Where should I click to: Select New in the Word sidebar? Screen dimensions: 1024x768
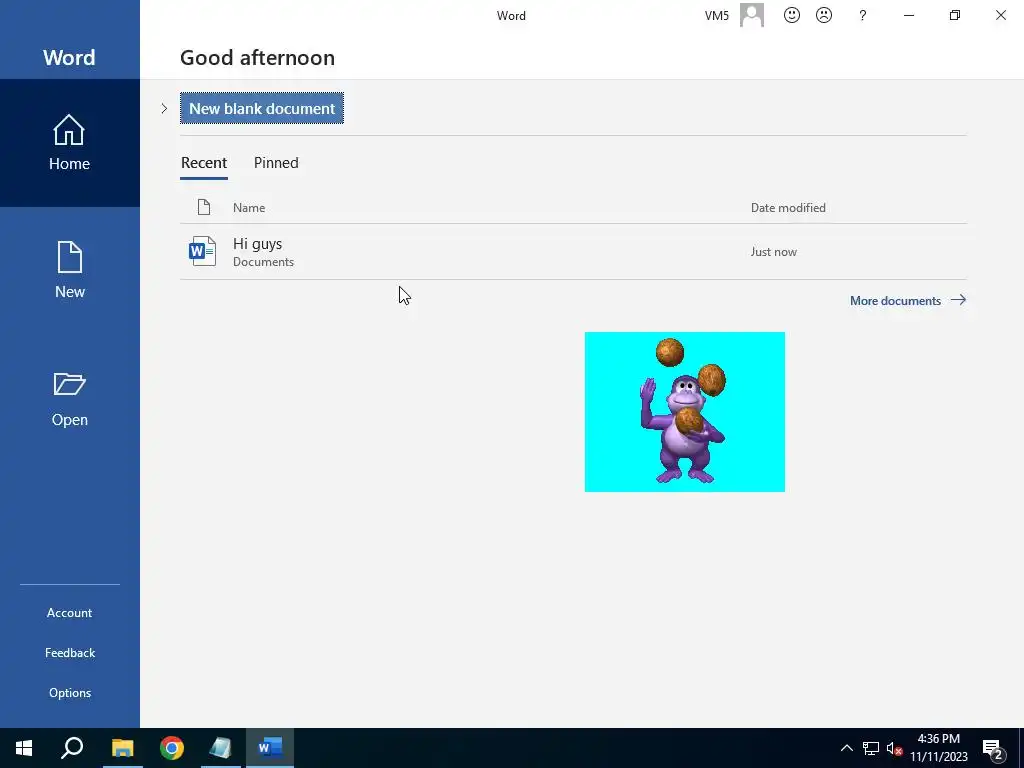click(69, 270)
